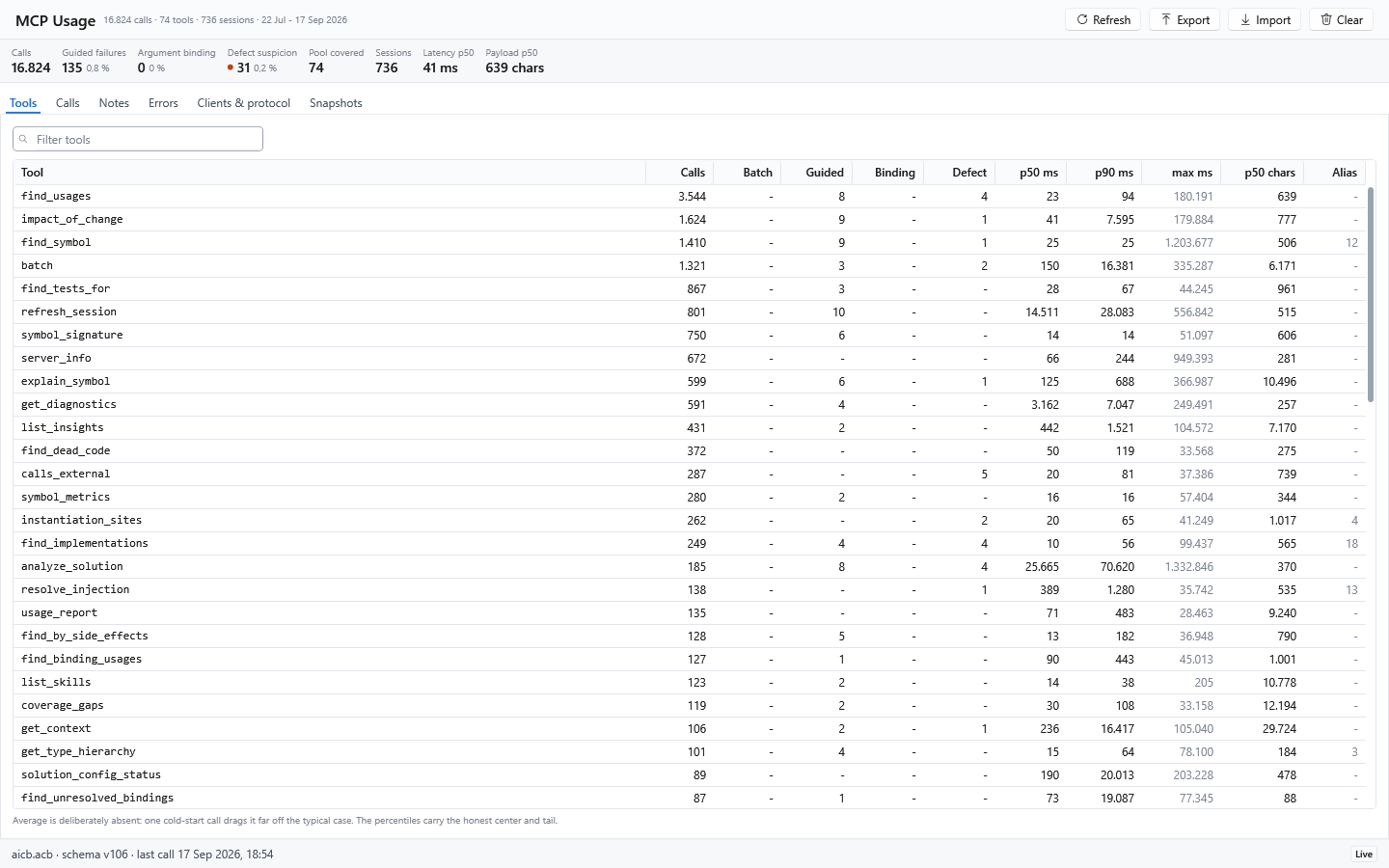Select the calls_external row
The height and width of the screenshot is (868, 1389).
tap(690, 474)
